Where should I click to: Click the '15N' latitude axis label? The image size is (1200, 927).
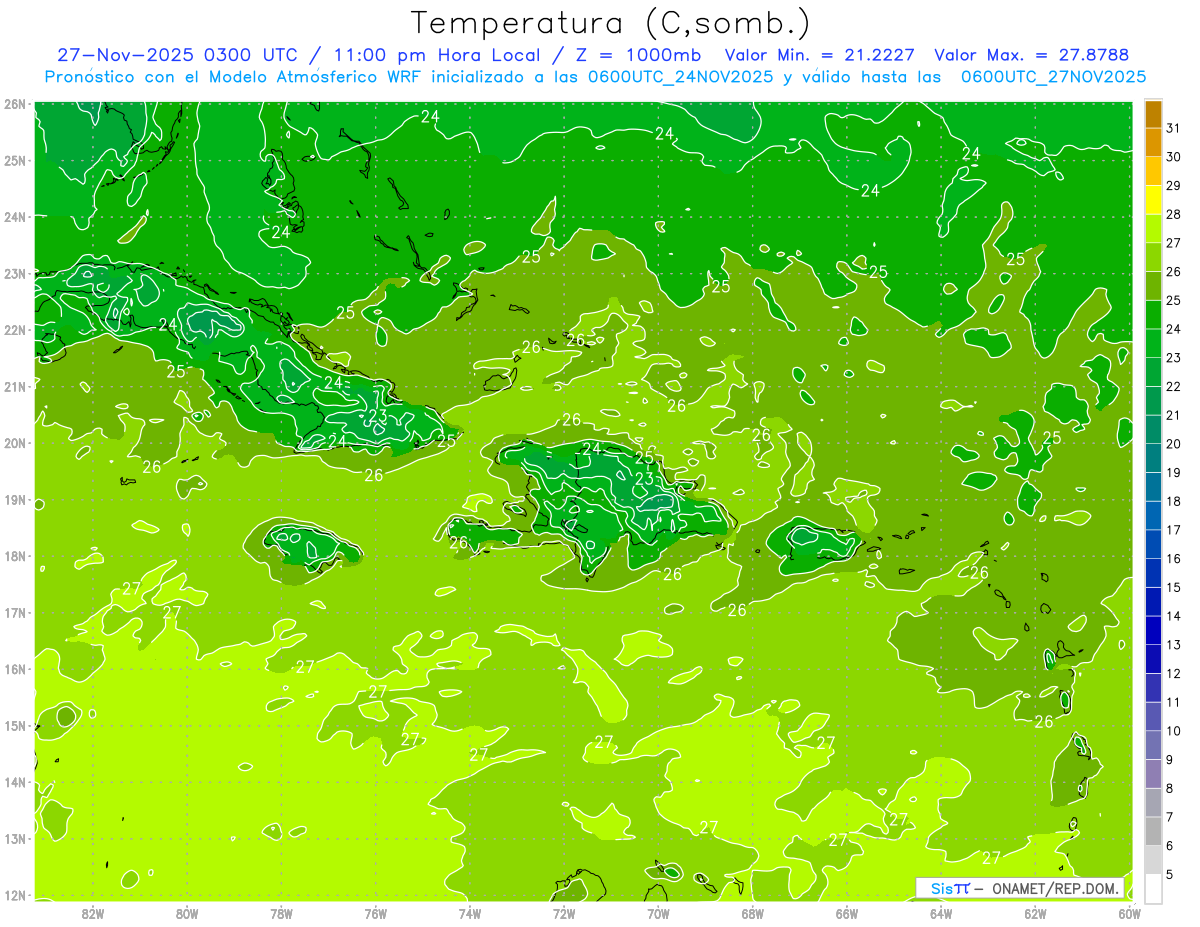tap(14, 726)
